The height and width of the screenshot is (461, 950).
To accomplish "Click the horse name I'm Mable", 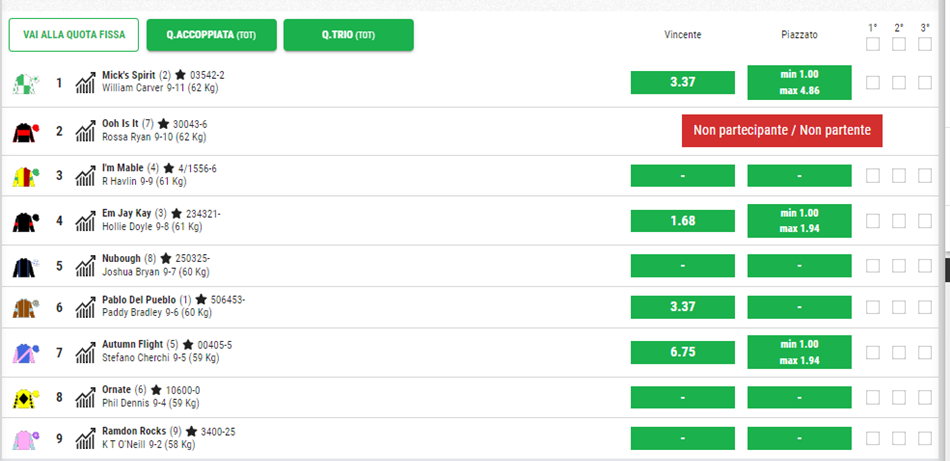I will pos(123,168).
